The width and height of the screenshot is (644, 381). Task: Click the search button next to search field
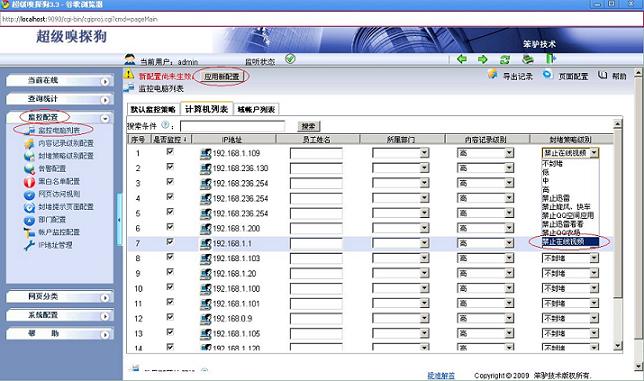(308, 126)
